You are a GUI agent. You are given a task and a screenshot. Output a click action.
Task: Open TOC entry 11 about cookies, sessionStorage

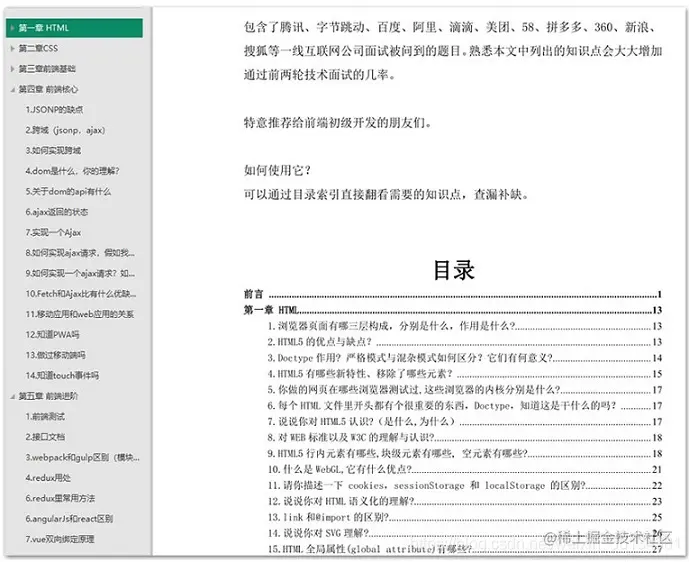pos(465,486)
